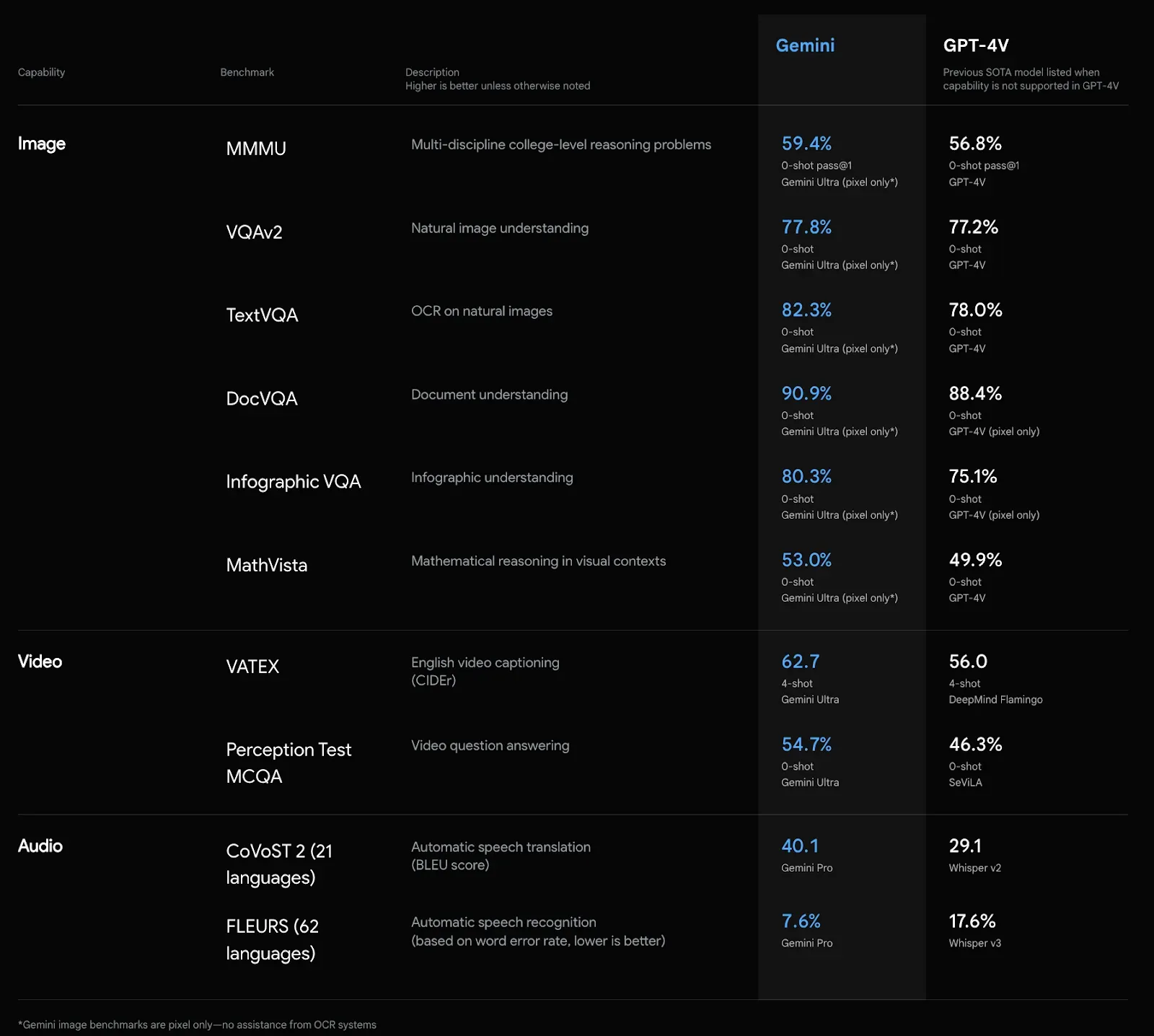The height and width of the screenshot is (1036, 1154).
Task: Click the 'Higher is better unless otherwise noted' note
Action: [498, 86]
